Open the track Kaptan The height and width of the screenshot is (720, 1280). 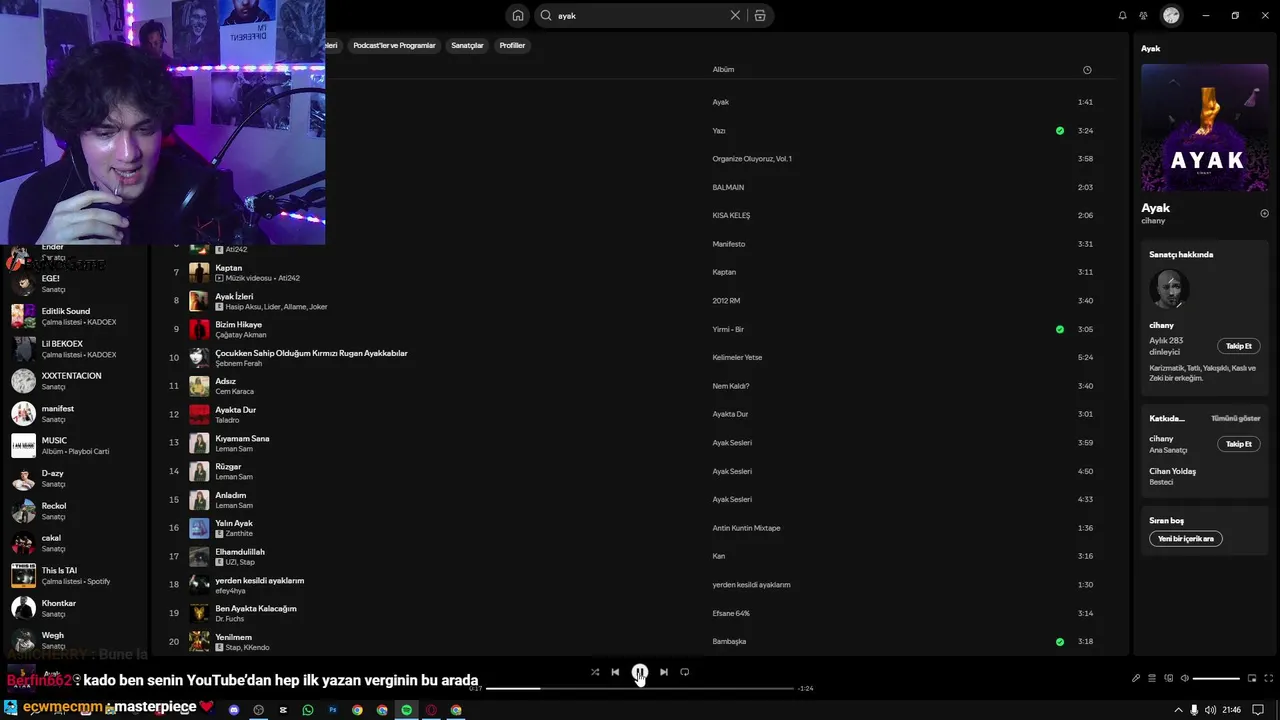(x=228, y=268)
